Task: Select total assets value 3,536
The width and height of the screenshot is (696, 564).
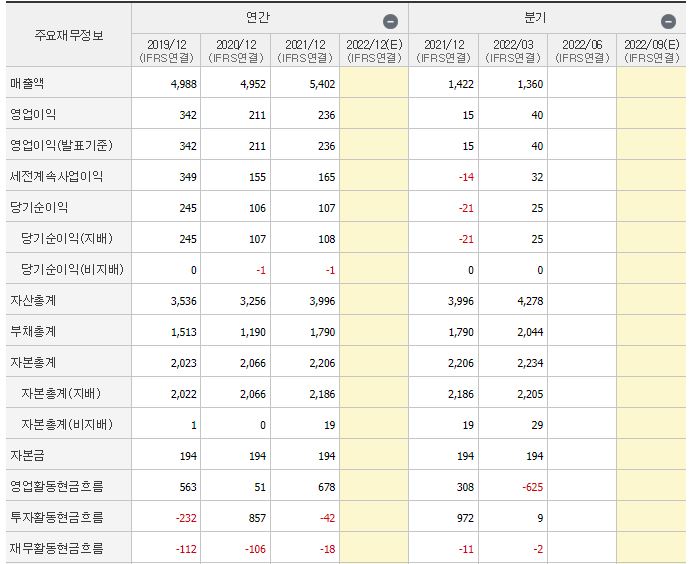Action: point(184,301)
